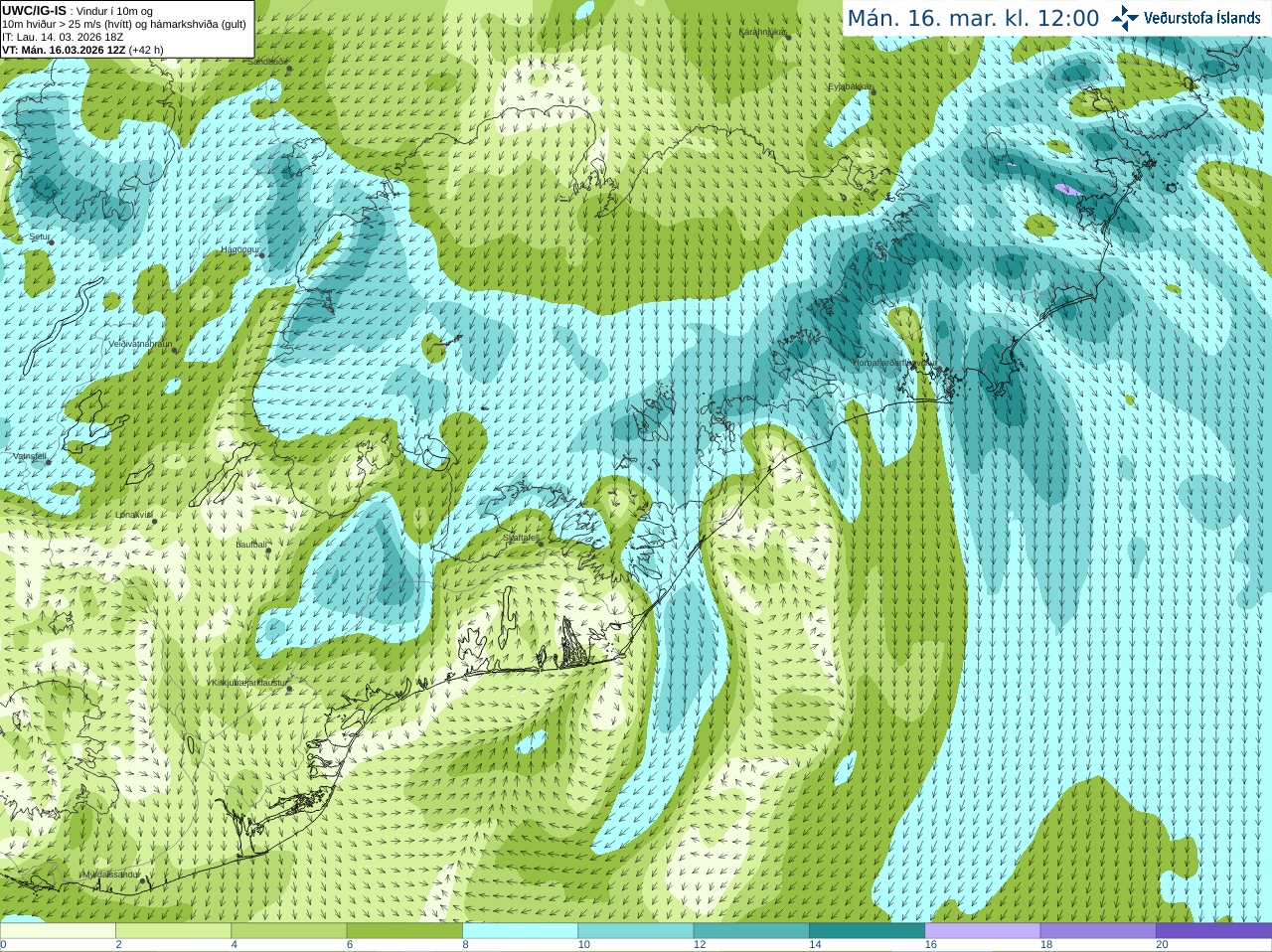This screenshot has width=1272, height=952.
Task: Click the 0–2 m/s pale yellow legend swatch
Action: click(58, 931)
